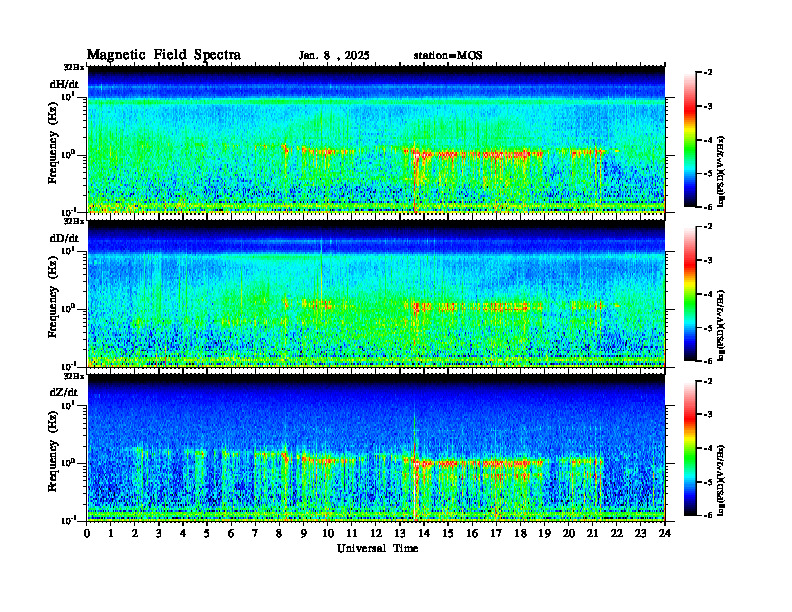The height and width of the screenshot is (612, 792).
Task: Click the time axis tick label "4"
Action: click(x=183, y=534)
